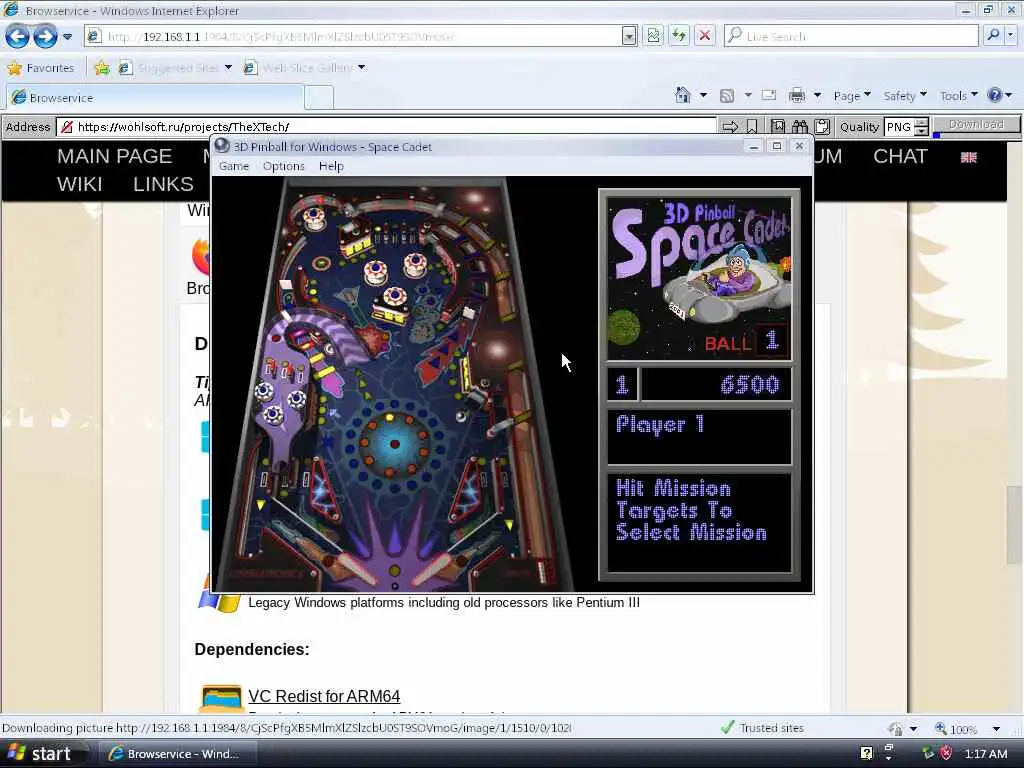
Task: Click the Print icon in command bar
Action: point(797,96)
